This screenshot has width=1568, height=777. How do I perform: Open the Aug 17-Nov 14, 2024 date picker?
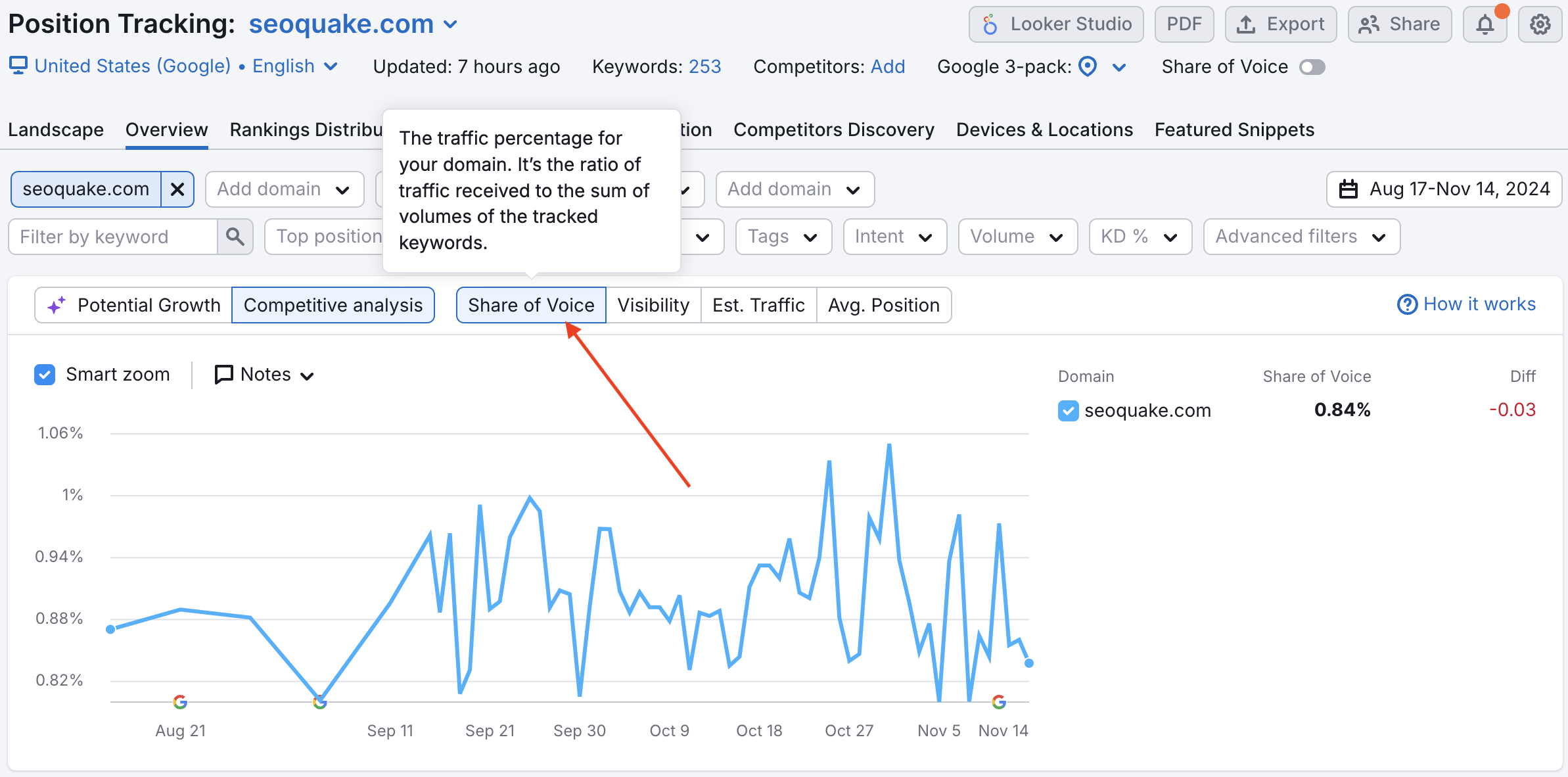[x=1444, y=189]
